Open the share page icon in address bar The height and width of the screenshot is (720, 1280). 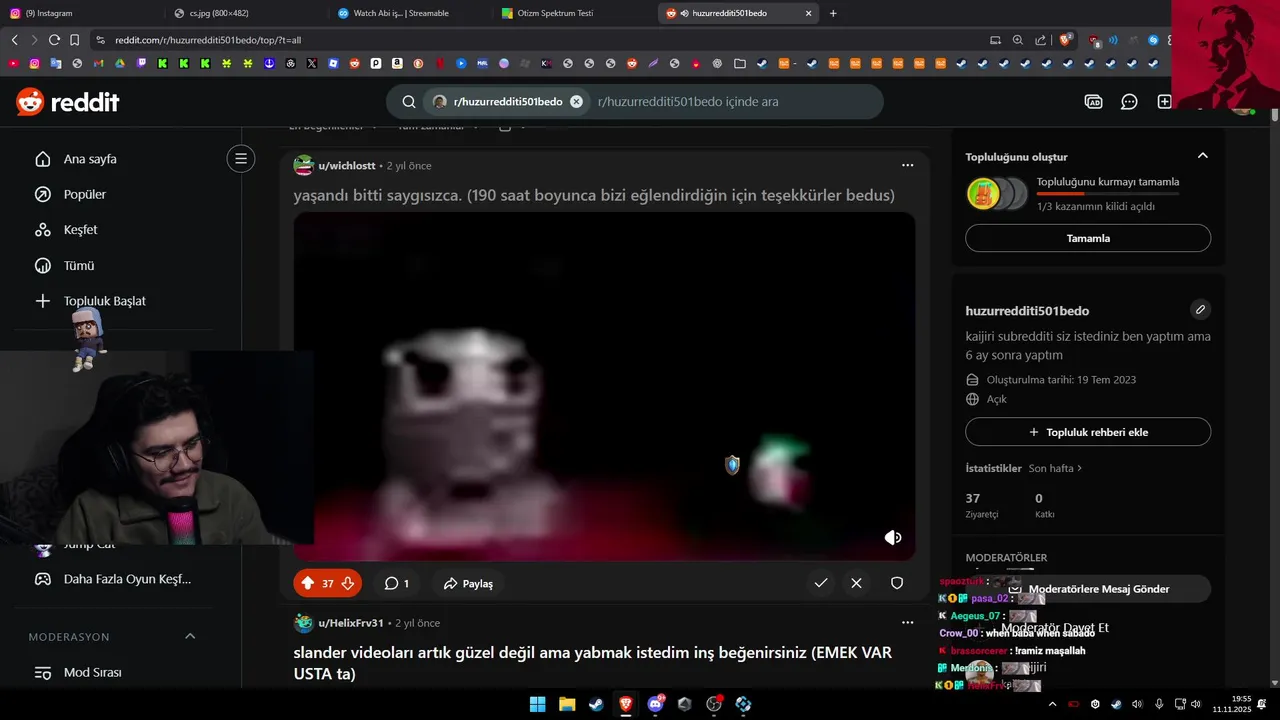1041,40
